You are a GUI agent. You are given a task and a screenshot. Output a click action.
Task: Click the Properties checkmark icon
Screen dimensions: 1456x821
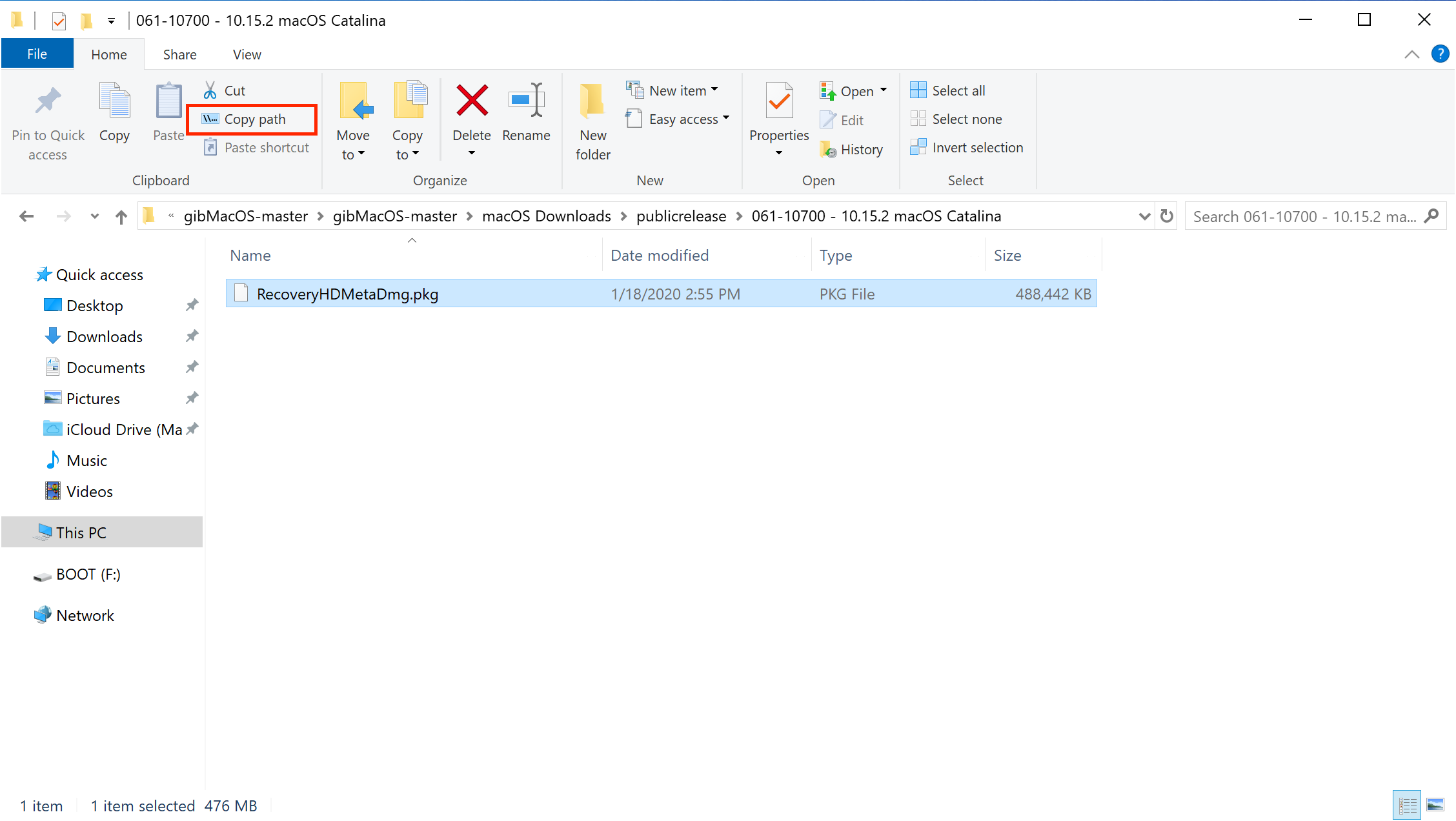click(779, 101)
